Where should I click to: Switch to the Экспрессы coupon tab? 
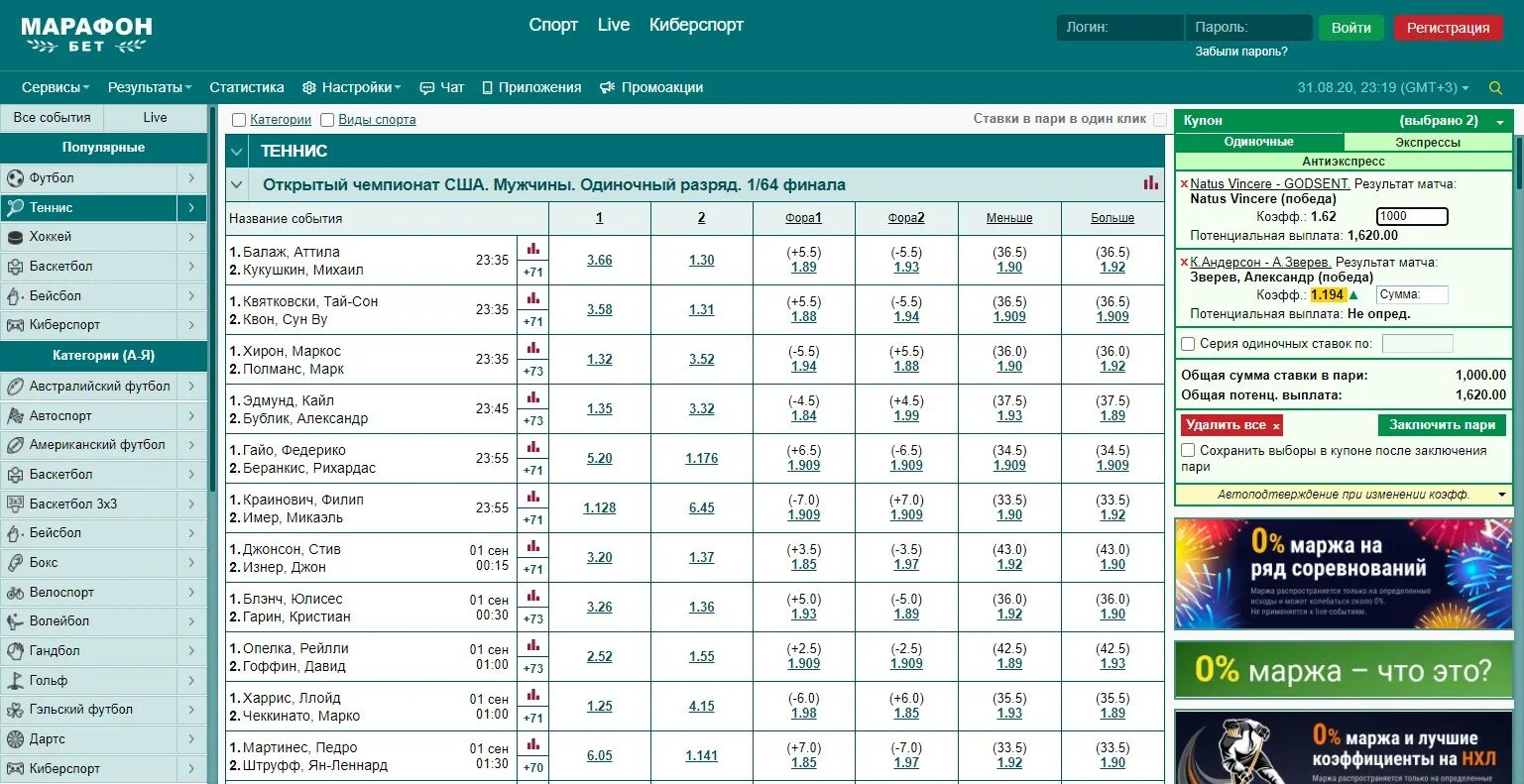coord(1428,143)
